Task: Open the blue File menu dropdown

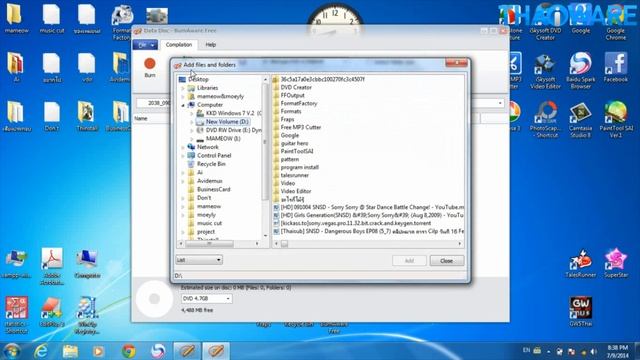Action: click(x=145, y=45)
